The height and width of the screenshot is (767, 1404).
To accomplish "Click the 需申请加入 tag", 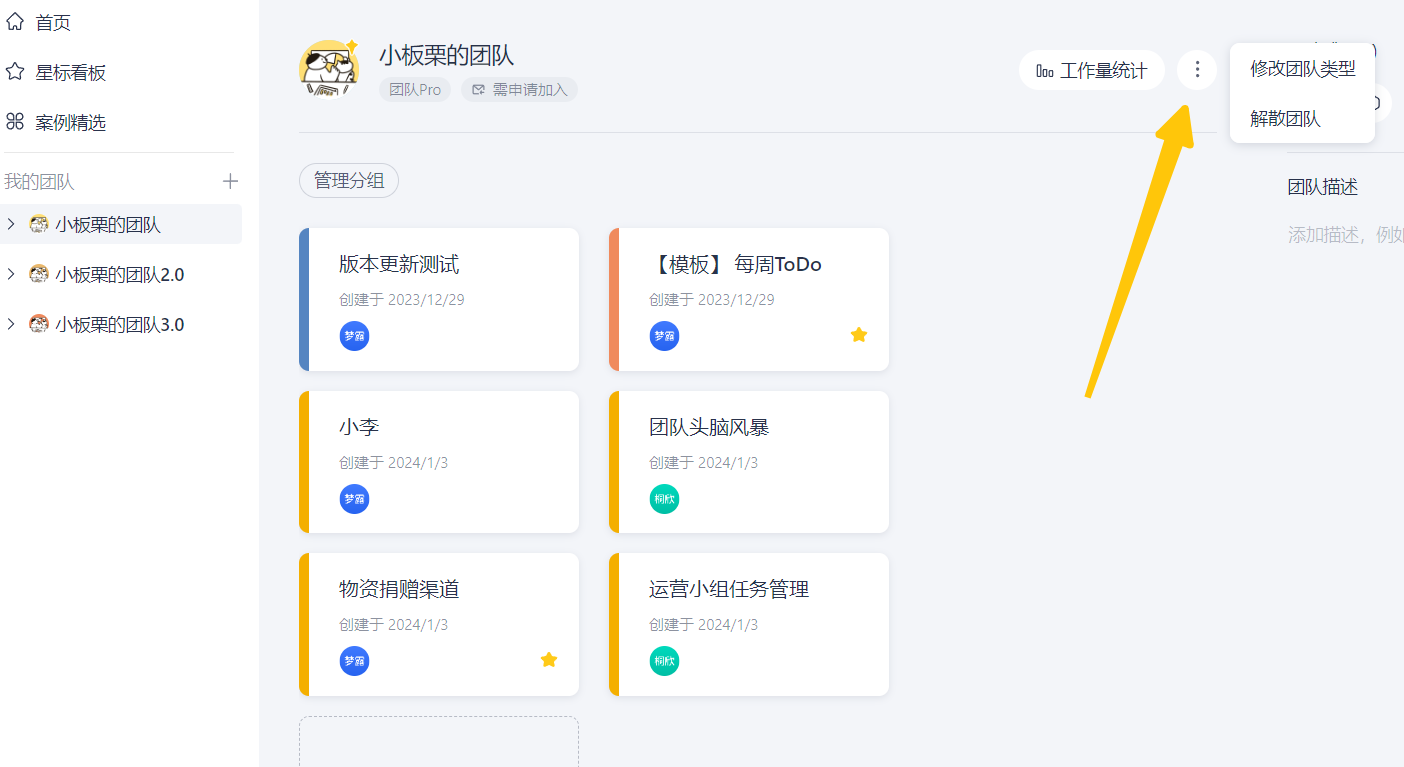I will [519, 90].
